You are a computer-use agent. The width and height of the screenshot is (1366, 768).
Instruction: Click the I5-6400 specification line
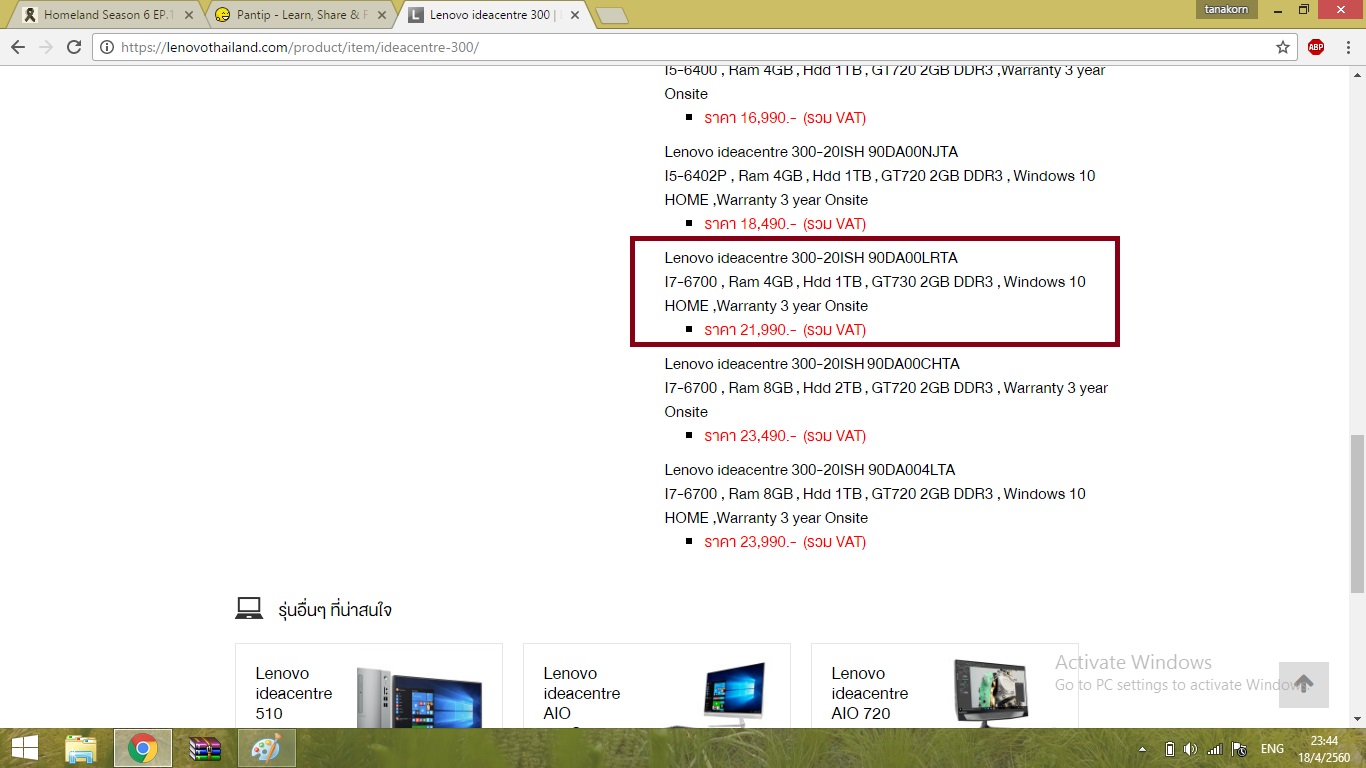(x=885, y=71)
